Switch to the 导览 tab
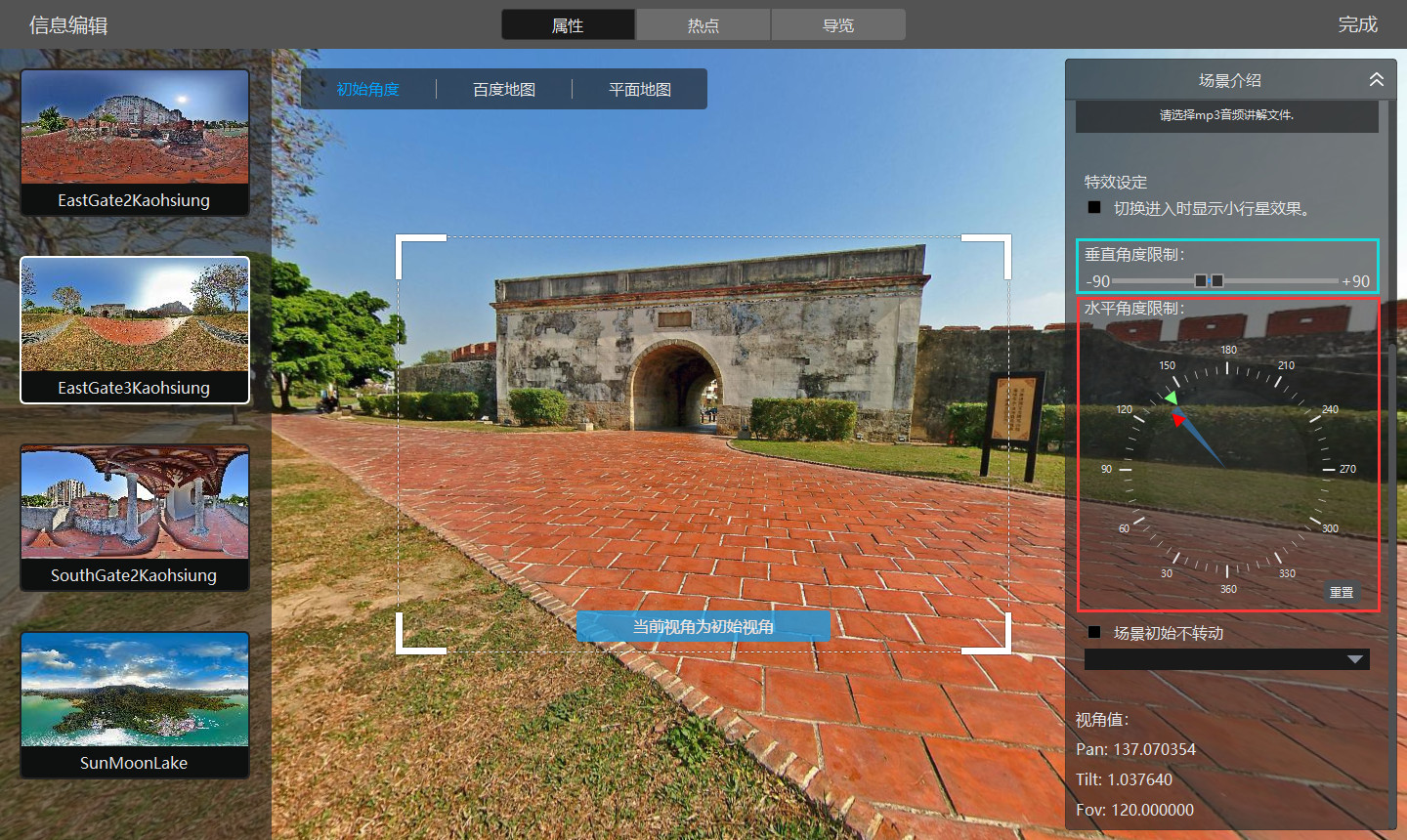This screenshot has height=840, width=1407. tap(837, 25)
